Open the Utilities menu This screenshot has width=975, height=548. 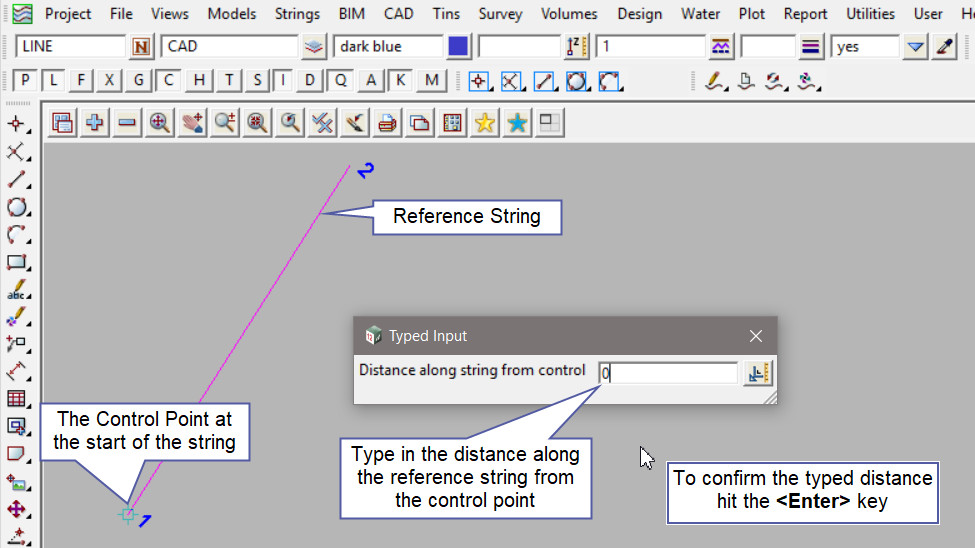pyautogui.click(x=871, y=14)
